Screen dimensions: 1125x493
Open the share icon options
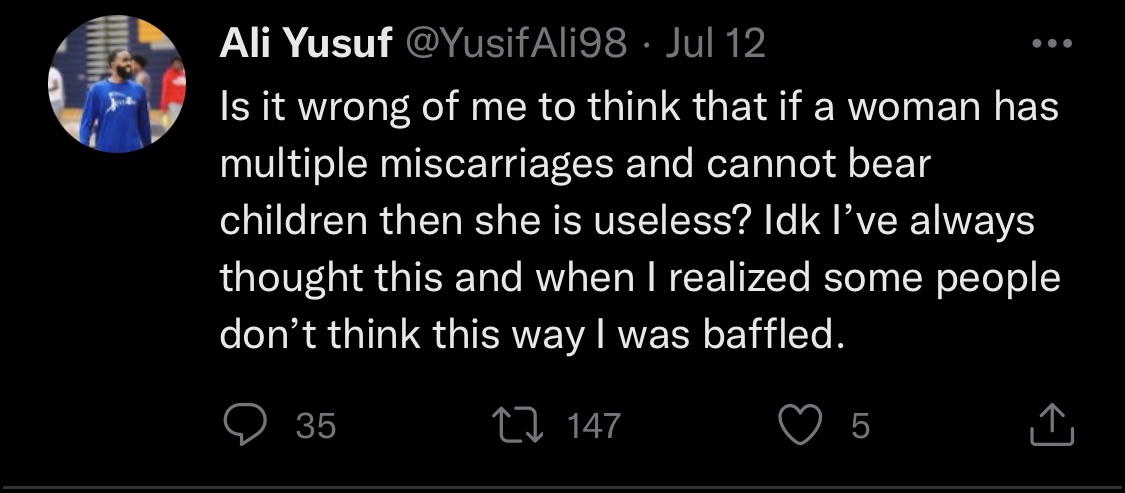tap(1052, 426)
